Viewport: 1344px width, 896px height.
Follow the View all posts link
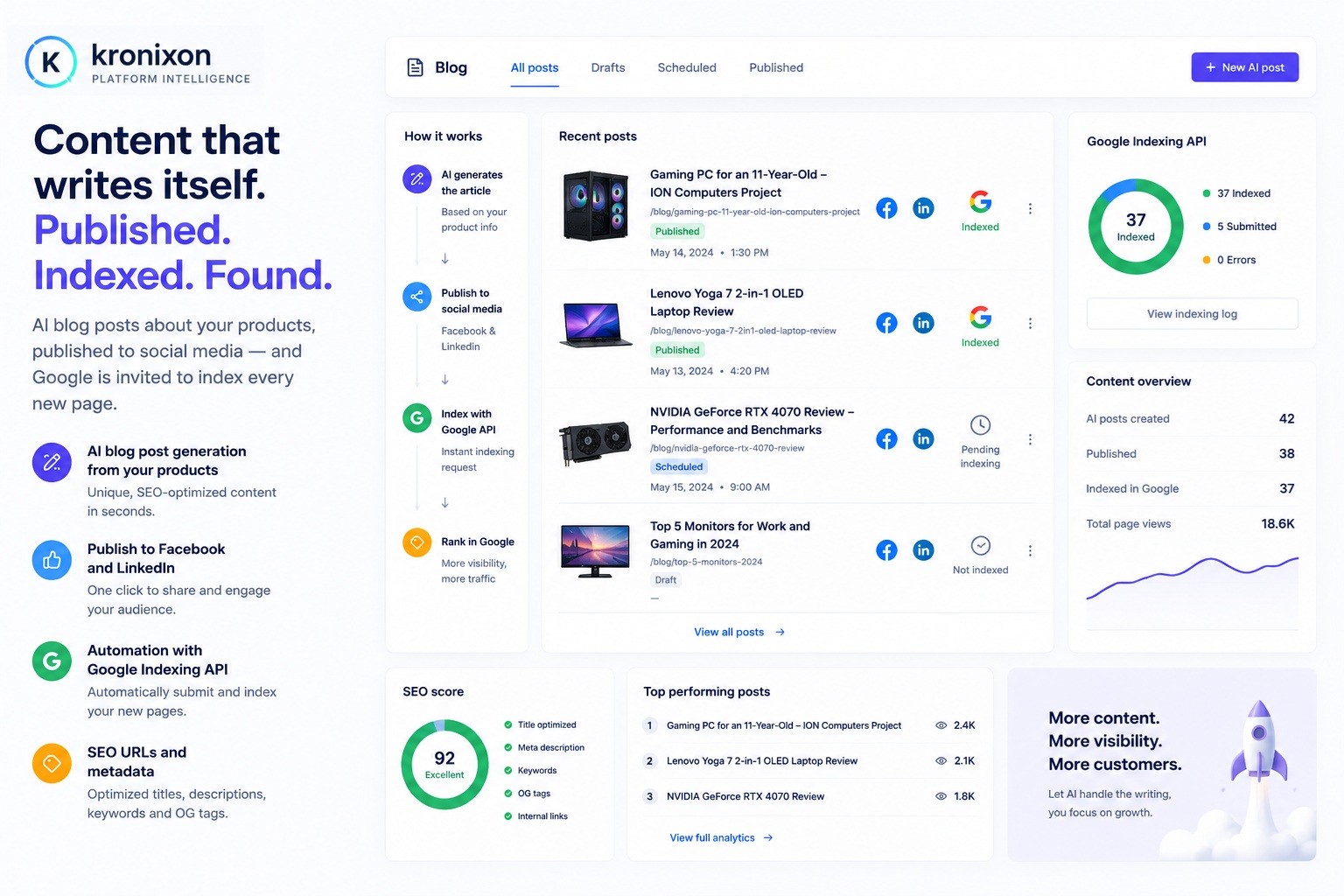click(x=739, y=632)
